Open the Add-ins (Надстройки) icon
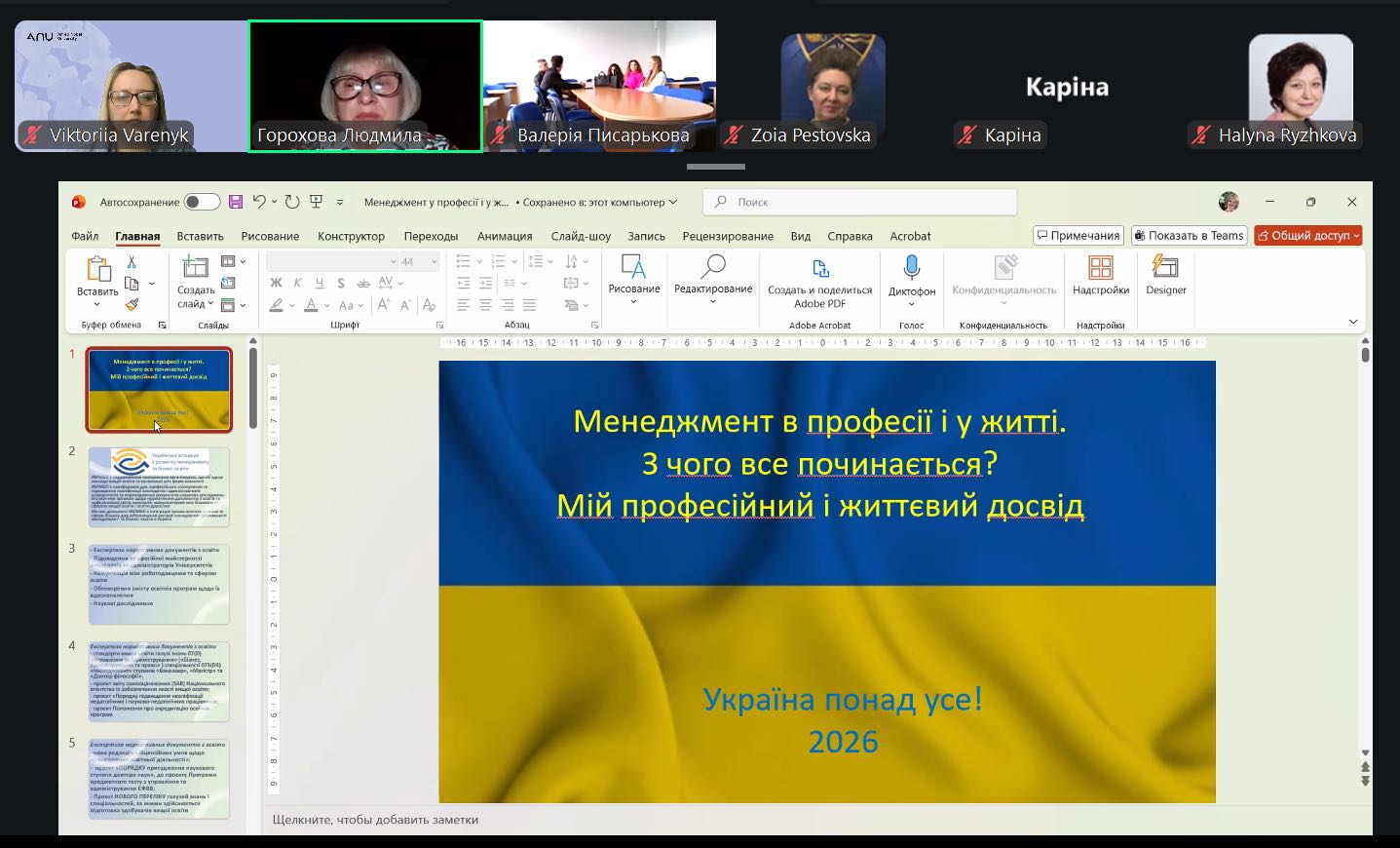This screenshot has width=1400, height=848. (x=1101, y=267)
